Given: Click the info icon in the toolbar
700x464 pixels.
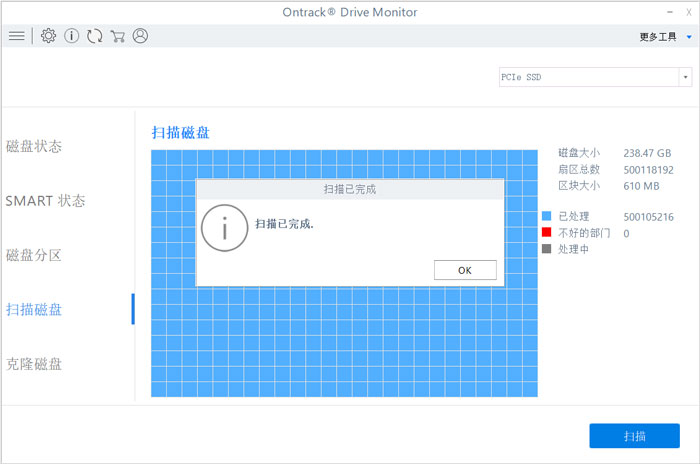Looking at the screenshot, I should (x=72, y=36).
